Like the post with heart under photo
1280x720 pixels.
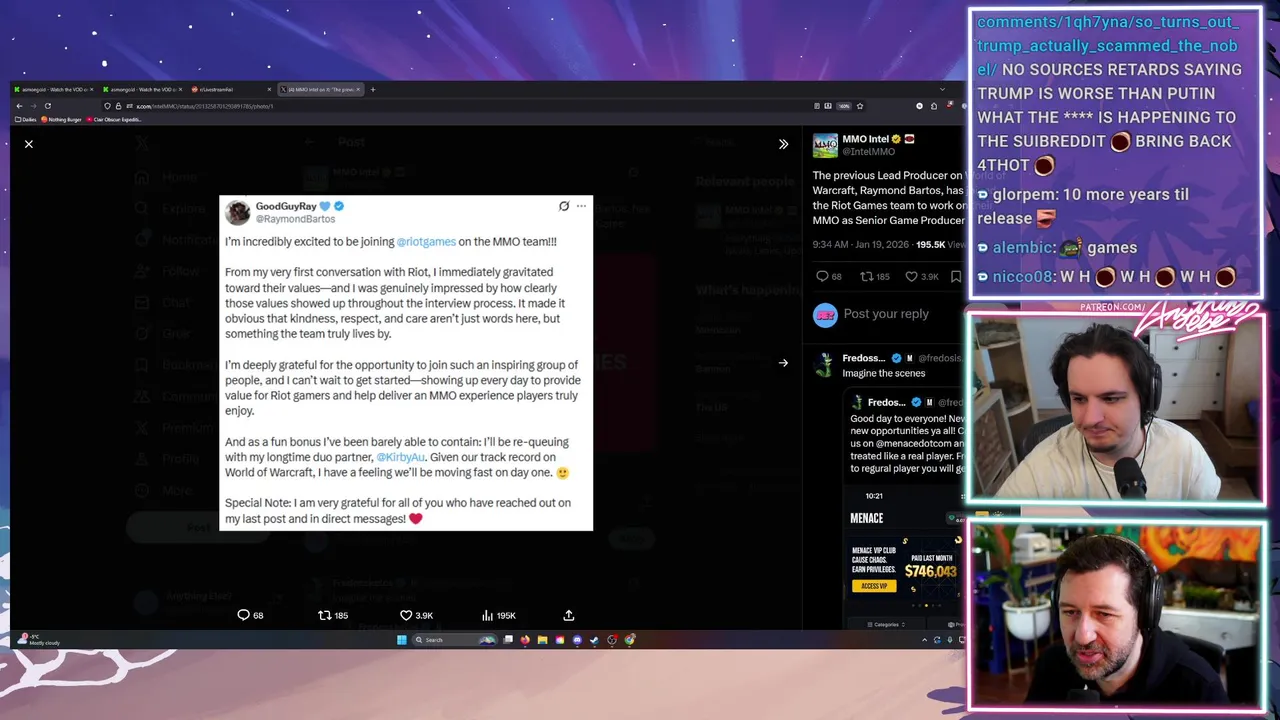pos(406,615)
